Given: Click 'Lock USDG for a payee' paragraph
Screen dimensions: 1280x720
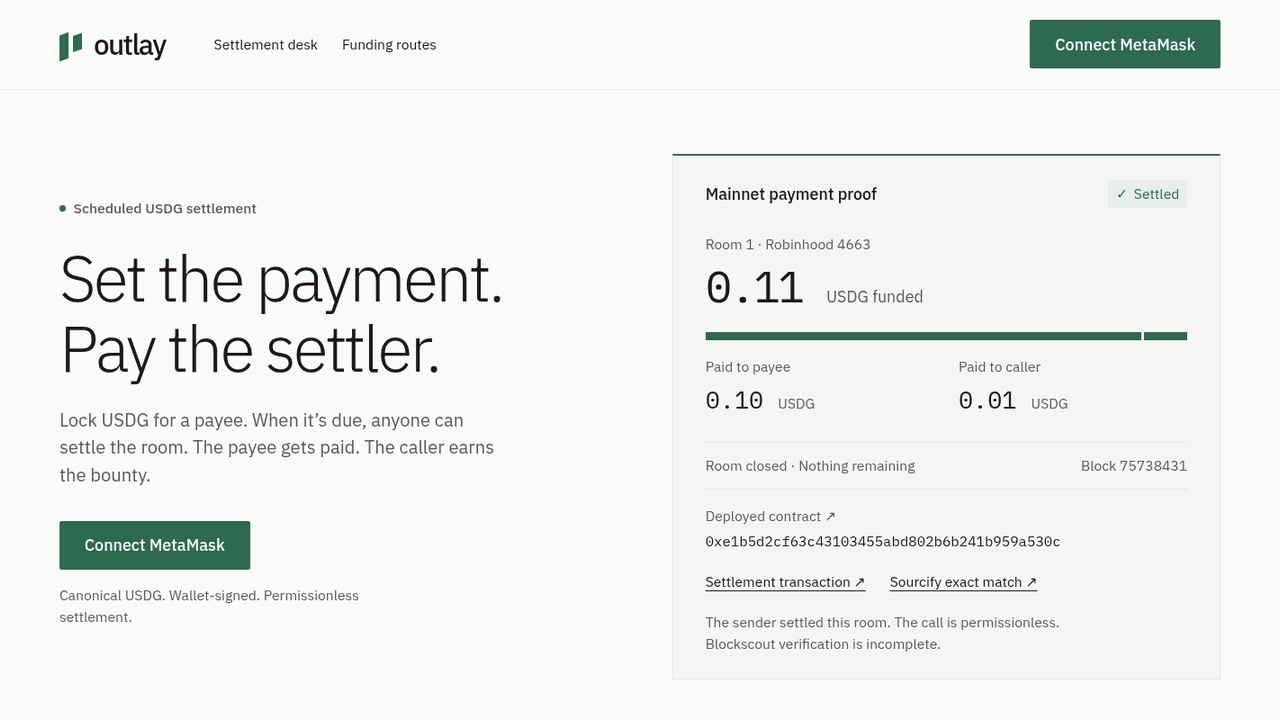Looking at the screenshot, I should (x=277, y=448).
